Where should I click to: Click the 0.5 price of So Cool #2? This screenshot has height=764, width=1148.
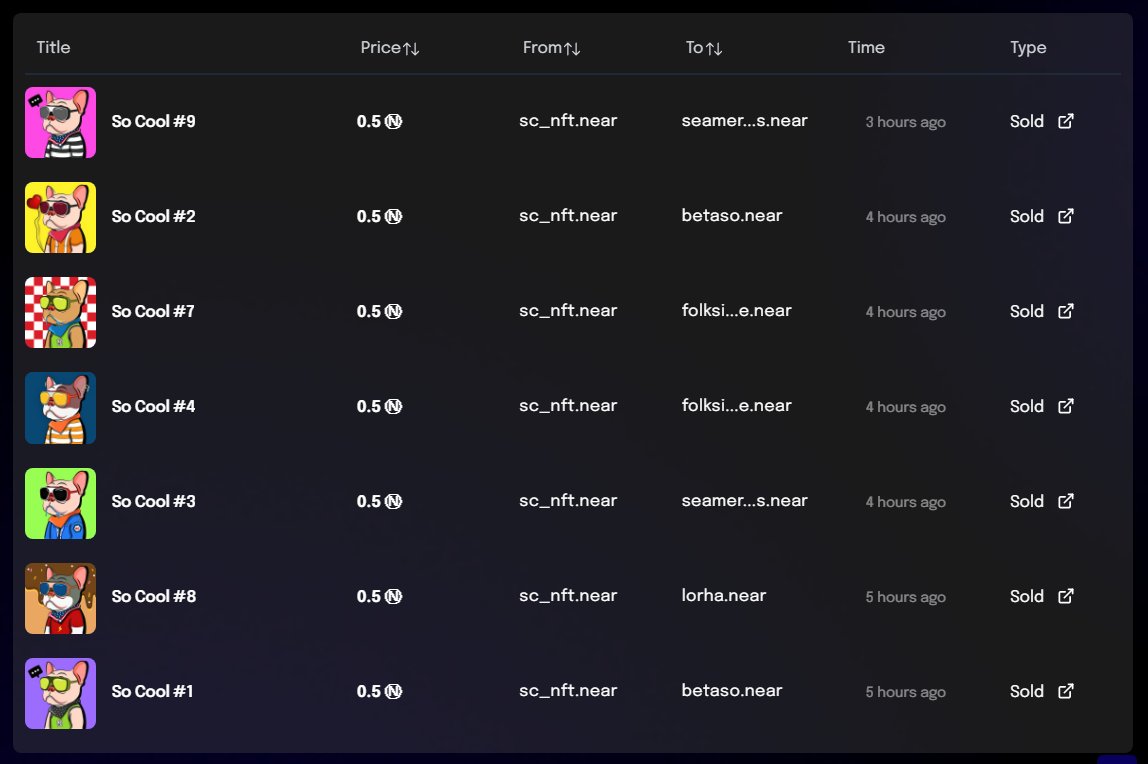[x=379, y=217]
